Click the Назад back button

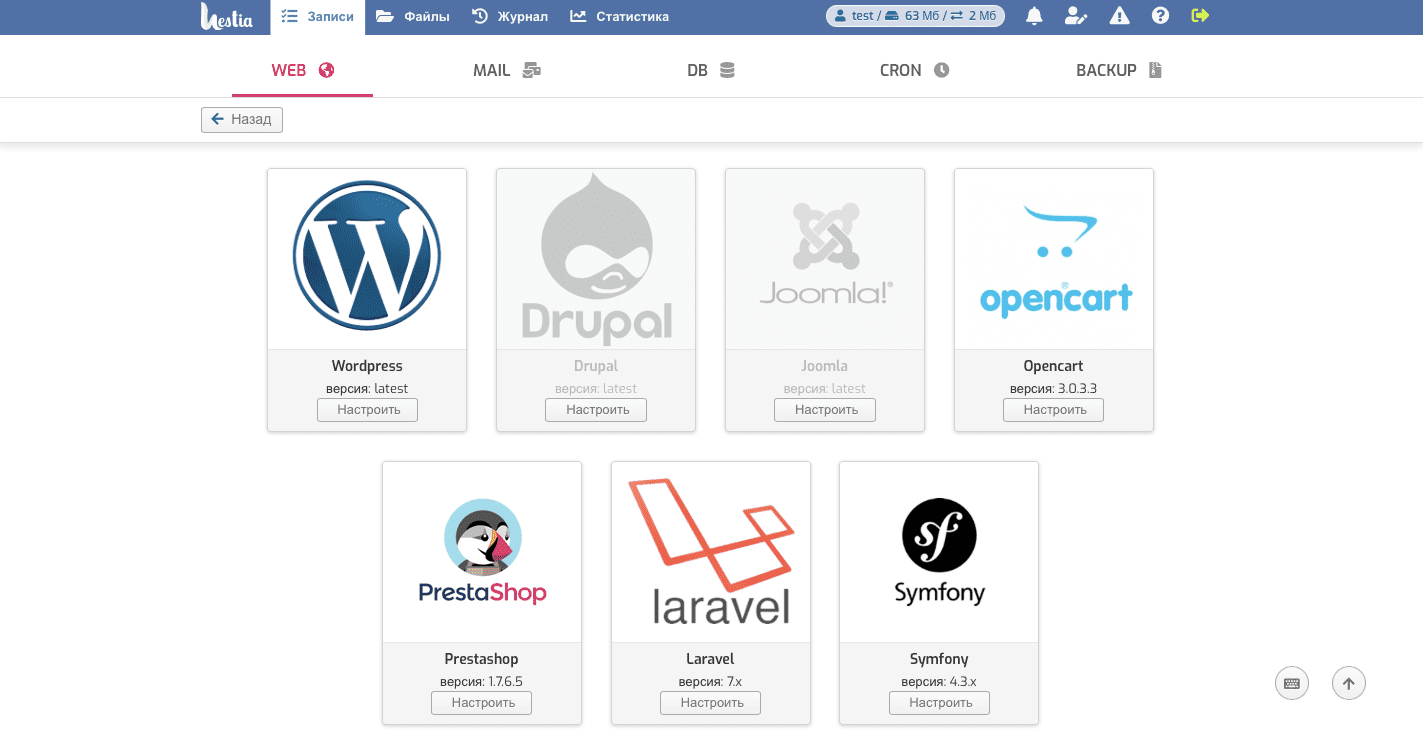point(242,119)
